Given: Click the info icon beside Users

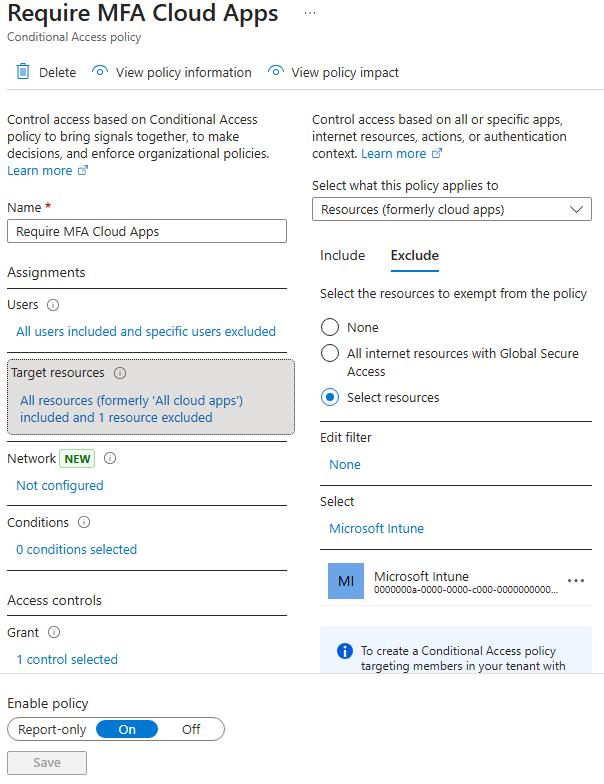Looking at the screenshot, I should coord(53,305).
